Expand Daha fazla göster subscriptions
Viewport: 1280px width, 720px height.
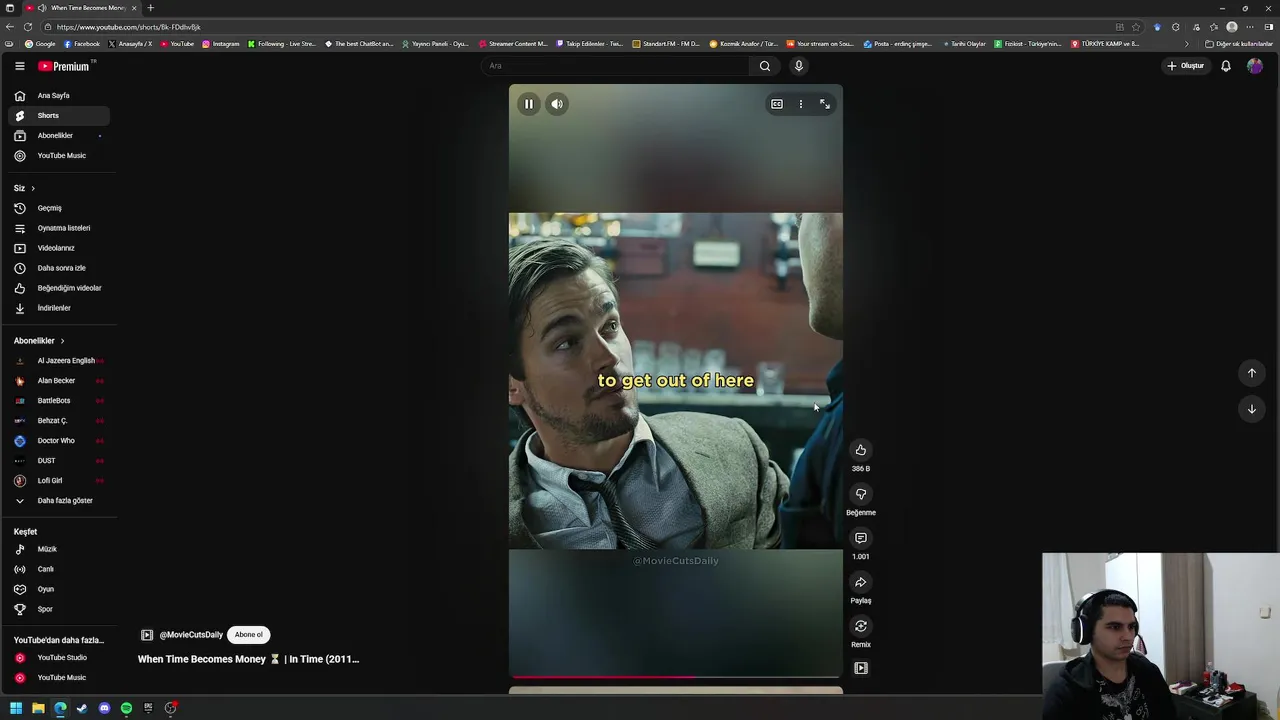(x=59, y=501)
